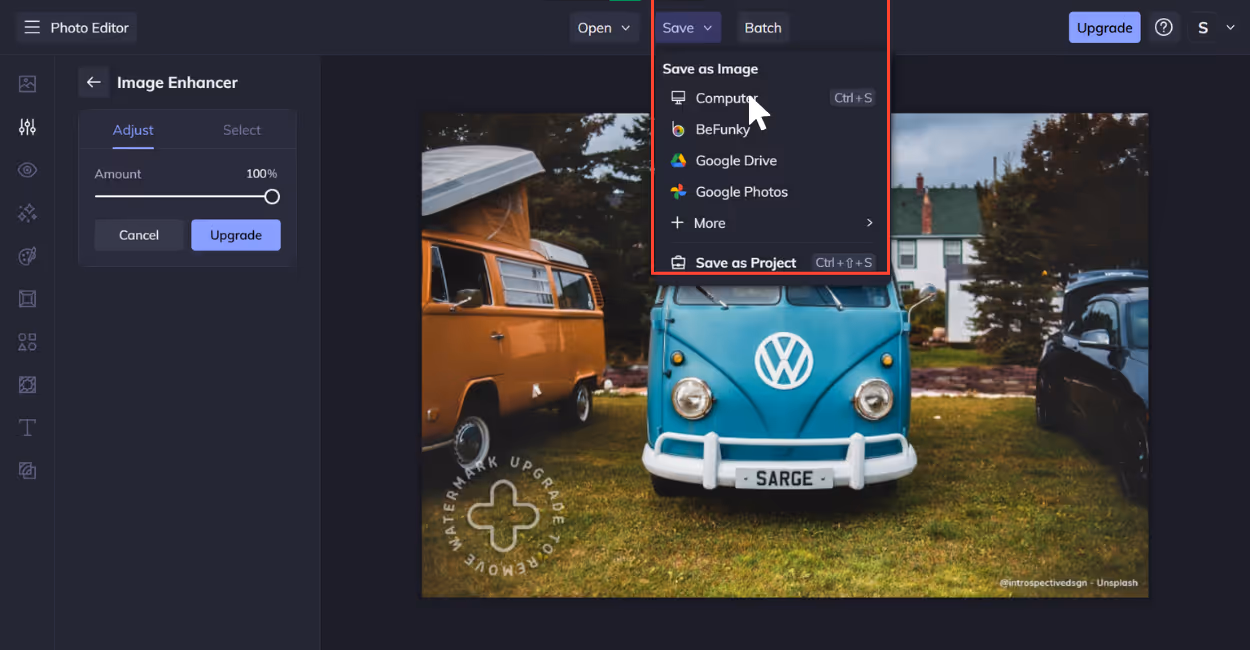This screenshot has width=1250, height=650.
Task: Open the Frames sidebar icon
Action: pos(27,299)
